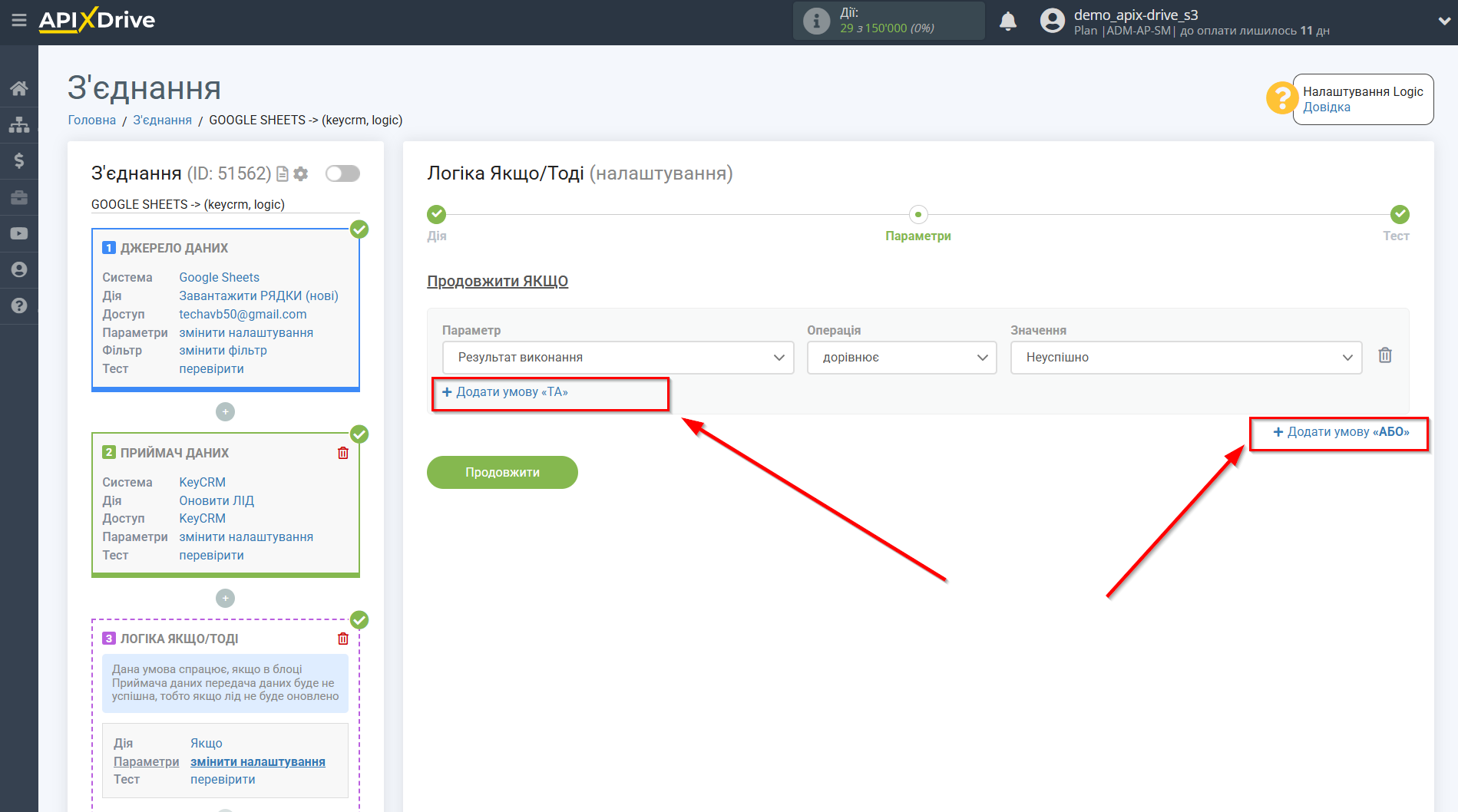Open the actions info icon
The image size is (1458, 812).
click(816, 21)
